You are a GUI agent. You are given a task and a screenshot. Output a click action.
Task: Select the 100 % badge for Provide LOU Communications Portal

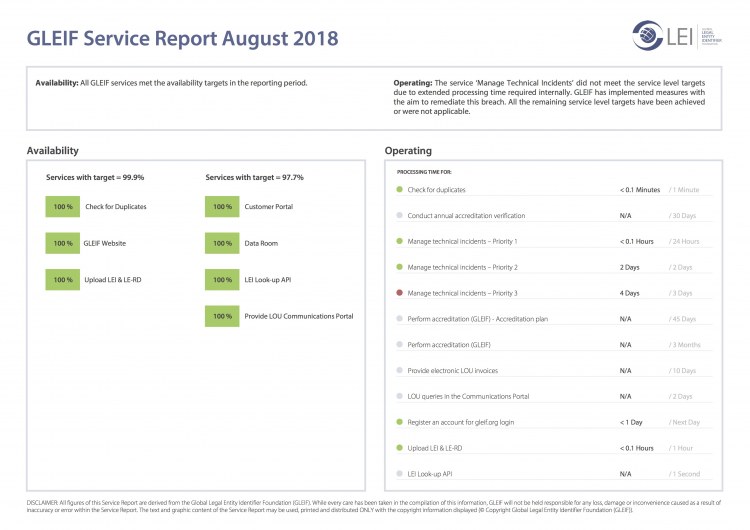point(223,316)
